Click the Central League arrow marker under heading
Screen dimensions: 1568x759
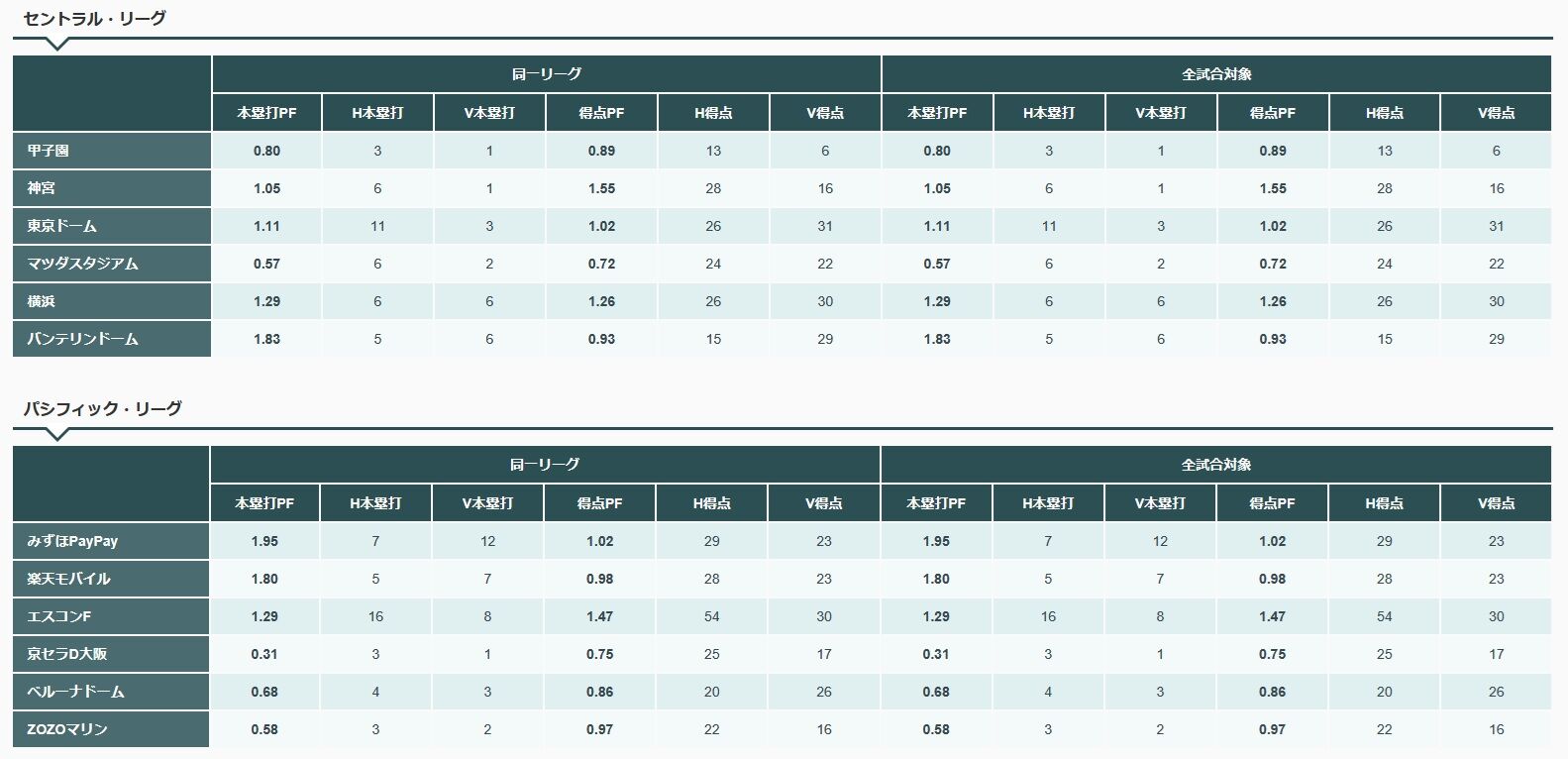coord(57,44)
